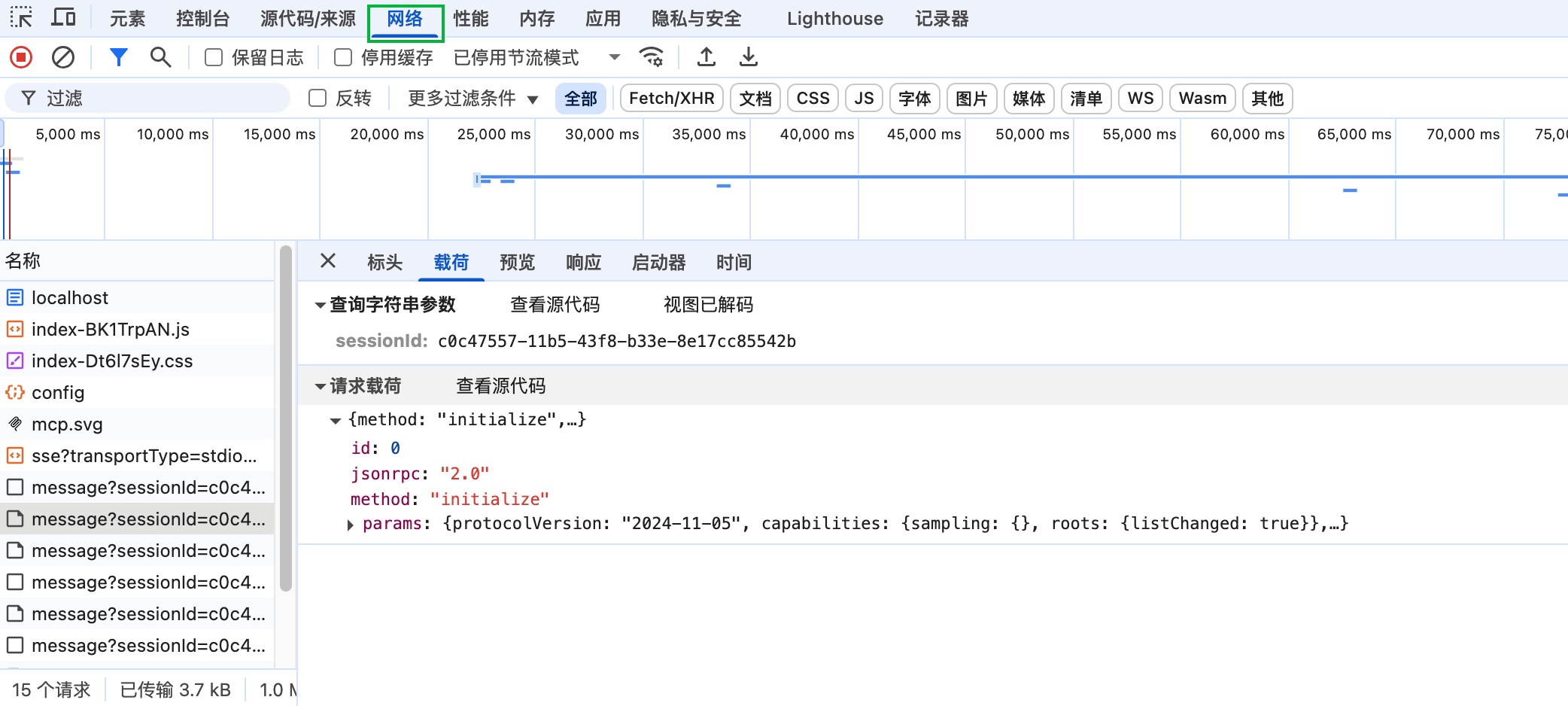Image resolution: width=1568 pixels, height=706 pixels.
Task: Enable the 停用缓存 checkbox
Action: 343,57
